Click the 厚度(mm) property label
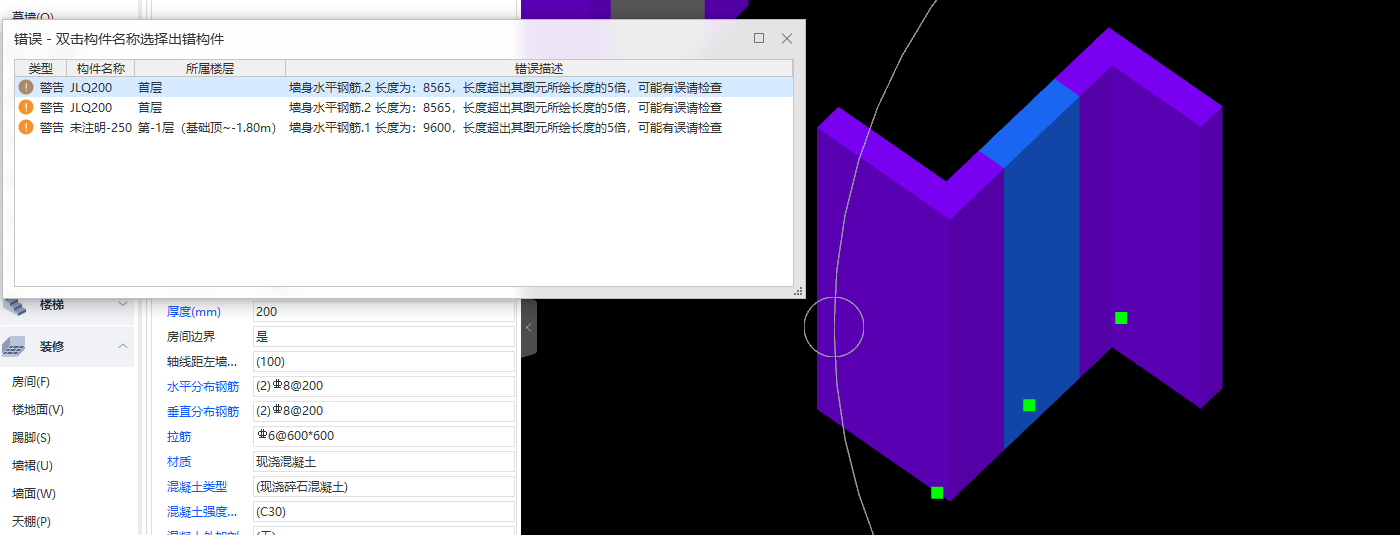Viewport: 1400px width, 535px height. 194,312
